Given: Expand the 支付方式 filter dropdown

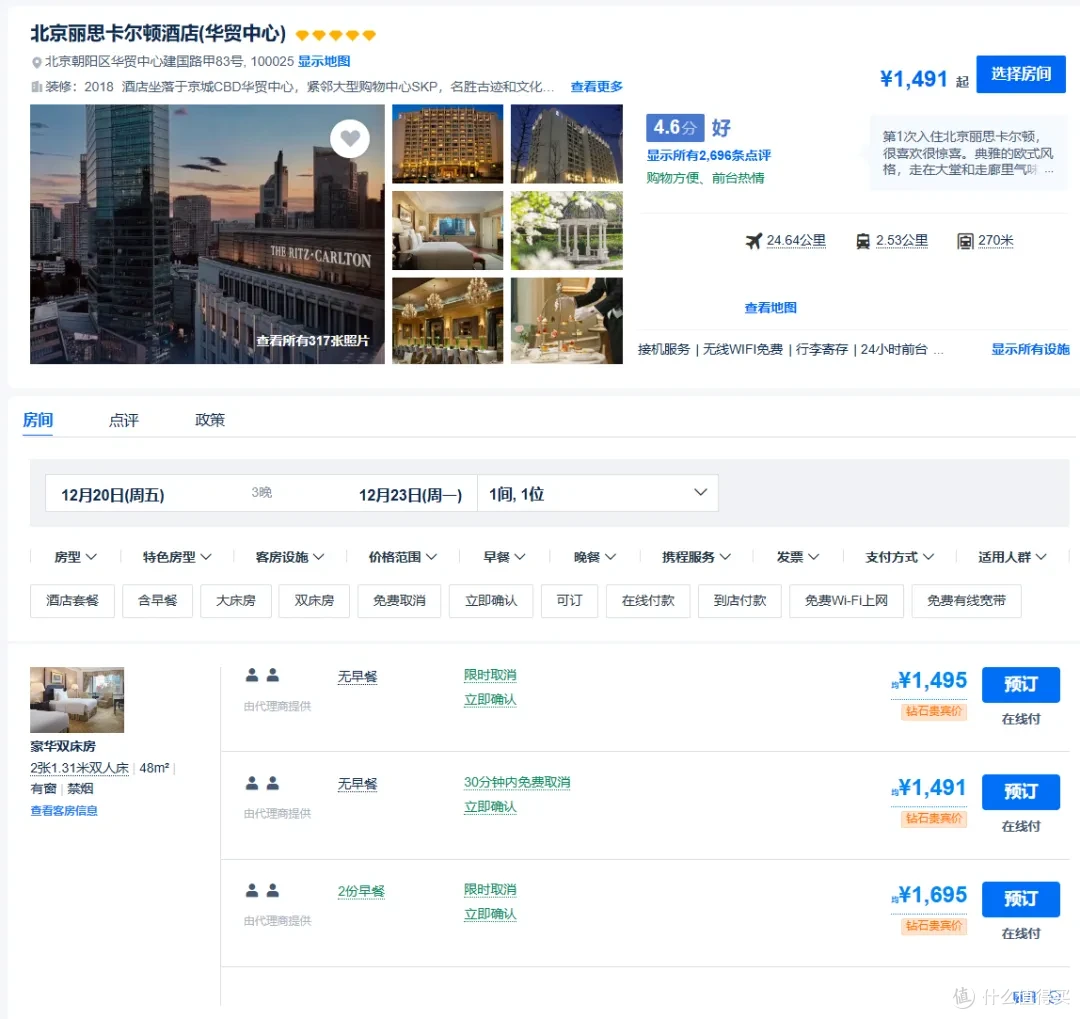Looking at the screenshot, I should click(900, 557).
